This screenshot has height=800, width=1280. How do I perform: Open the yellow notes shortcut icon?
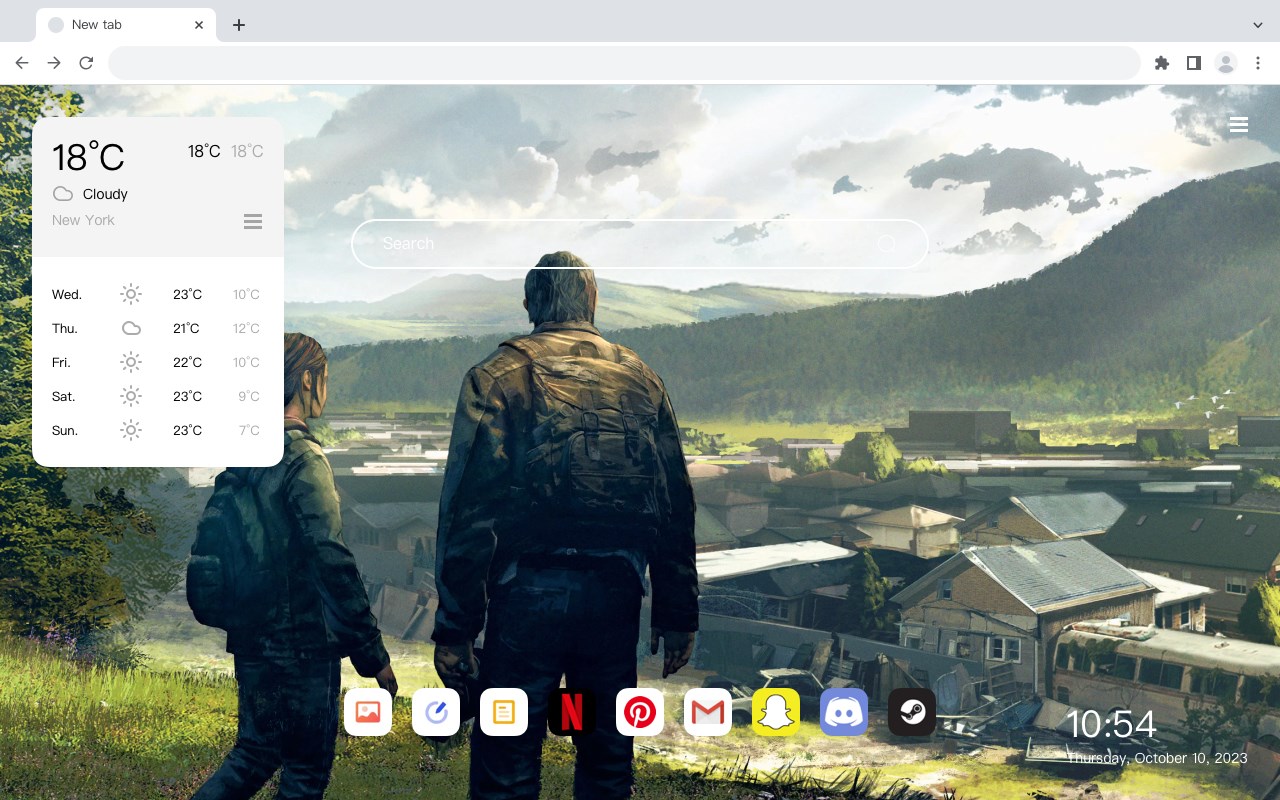pyautogui.click(x=504, y=712)
